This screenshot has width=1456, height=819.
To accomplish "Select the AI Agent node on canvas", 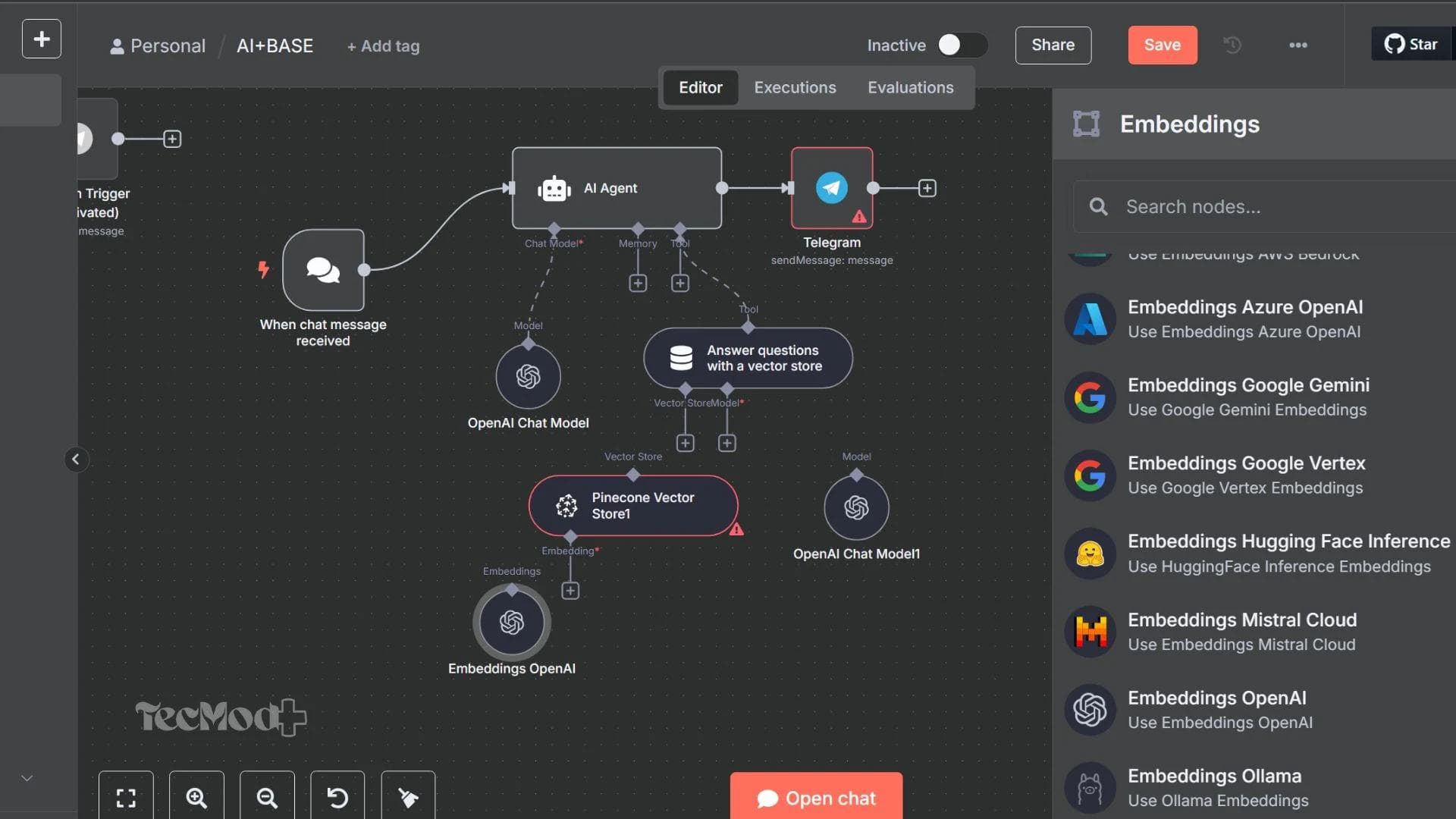I will tap(617, 187).
